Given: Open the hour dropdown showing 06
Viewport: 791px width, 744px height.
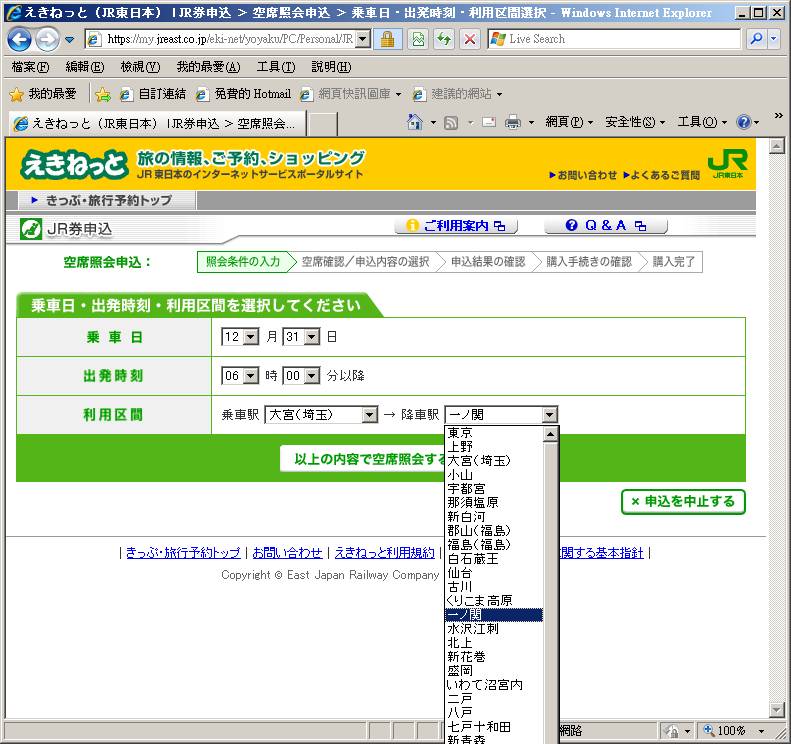Looking at the screenshot, I should [240, 375].
